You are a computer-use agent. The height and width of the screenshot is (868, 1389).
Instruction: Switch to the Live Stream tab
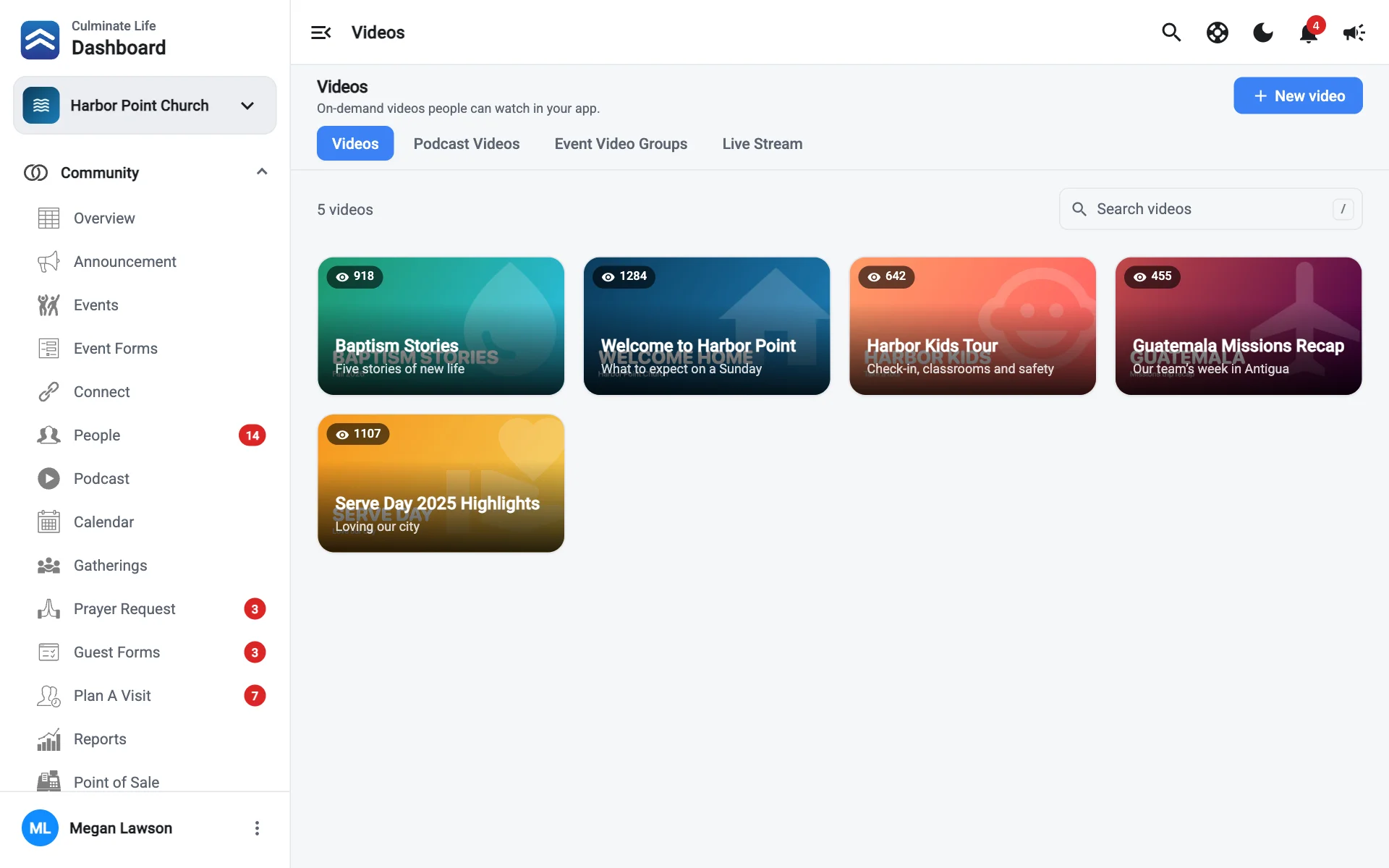763,144
